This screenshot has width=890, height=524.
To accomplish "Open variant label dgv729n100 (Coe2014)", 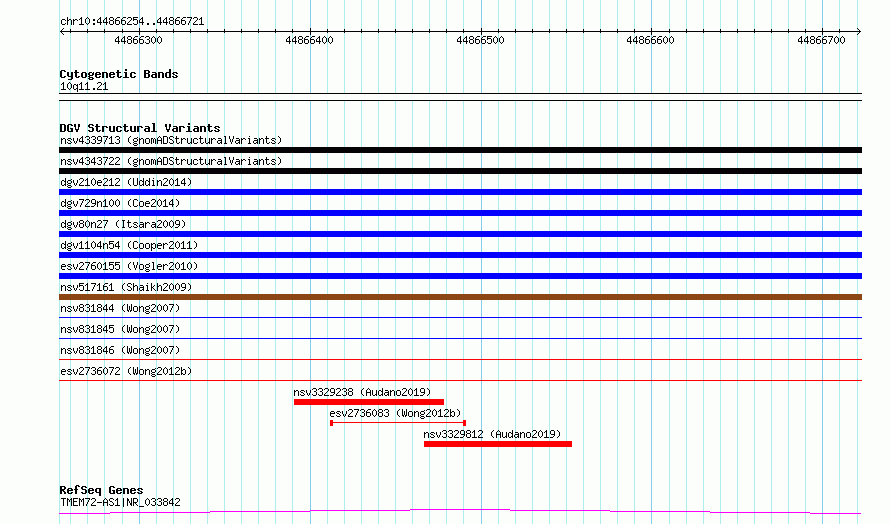I will click(x=120, y=203).
